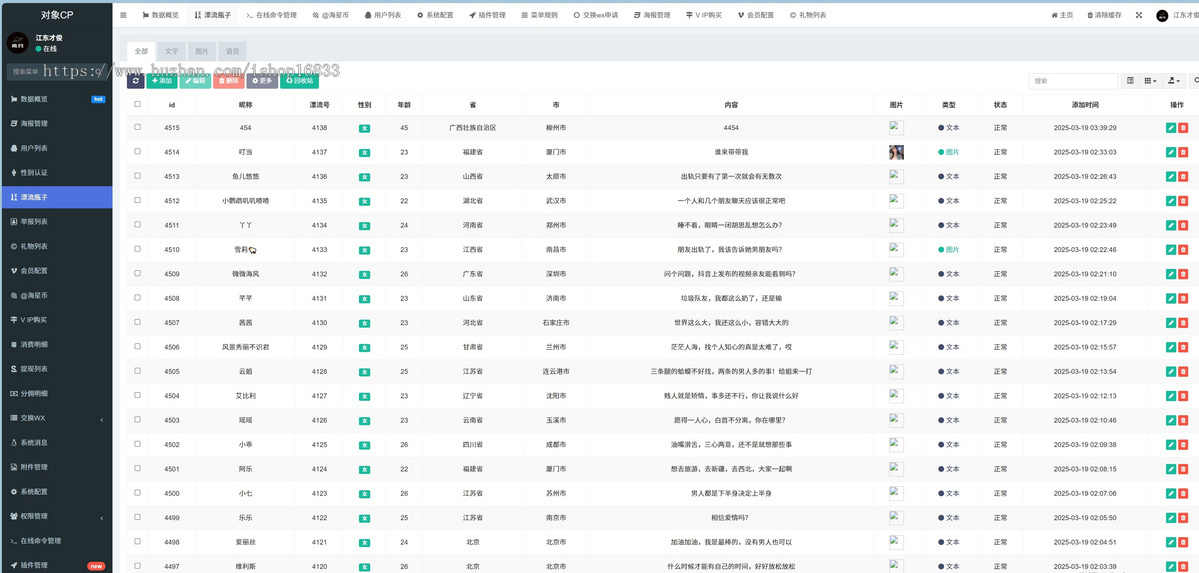1199x573 pixels.
Task: Click the 回收站 button
Action: [x=300, y=80]
